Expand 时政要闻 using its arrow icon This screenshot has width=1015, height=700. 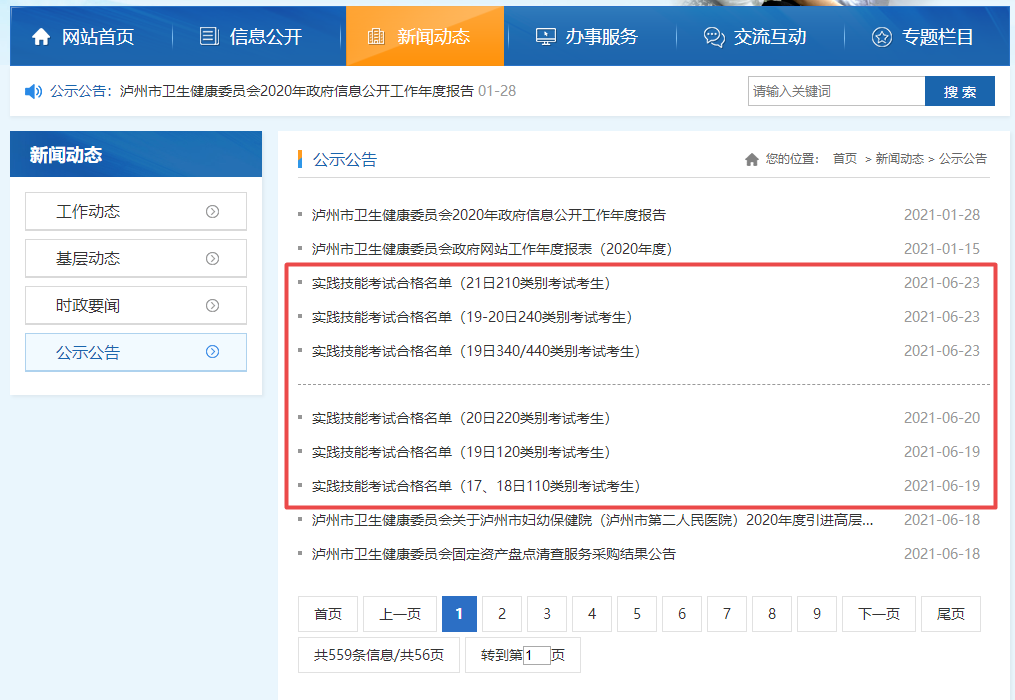[212, 305]
